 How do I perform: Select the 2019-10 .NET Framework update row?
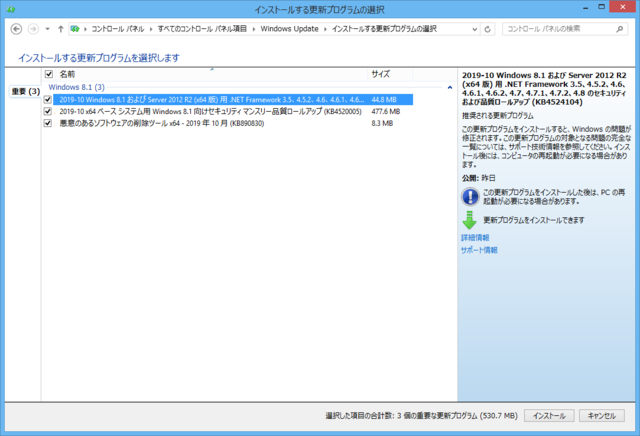(233, 100)
